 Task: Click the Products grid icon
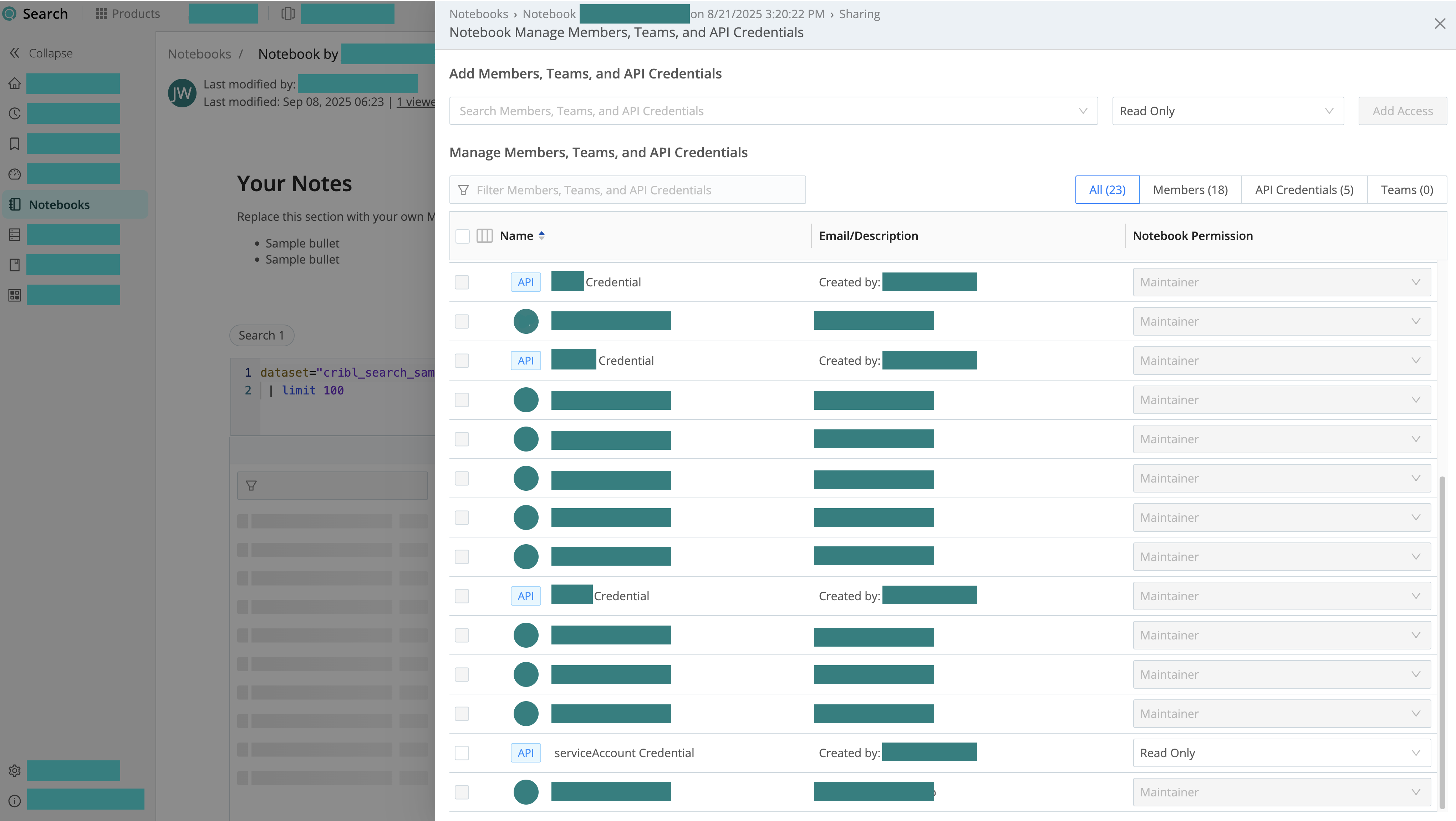pyautogui.click(x=101, y=14)
